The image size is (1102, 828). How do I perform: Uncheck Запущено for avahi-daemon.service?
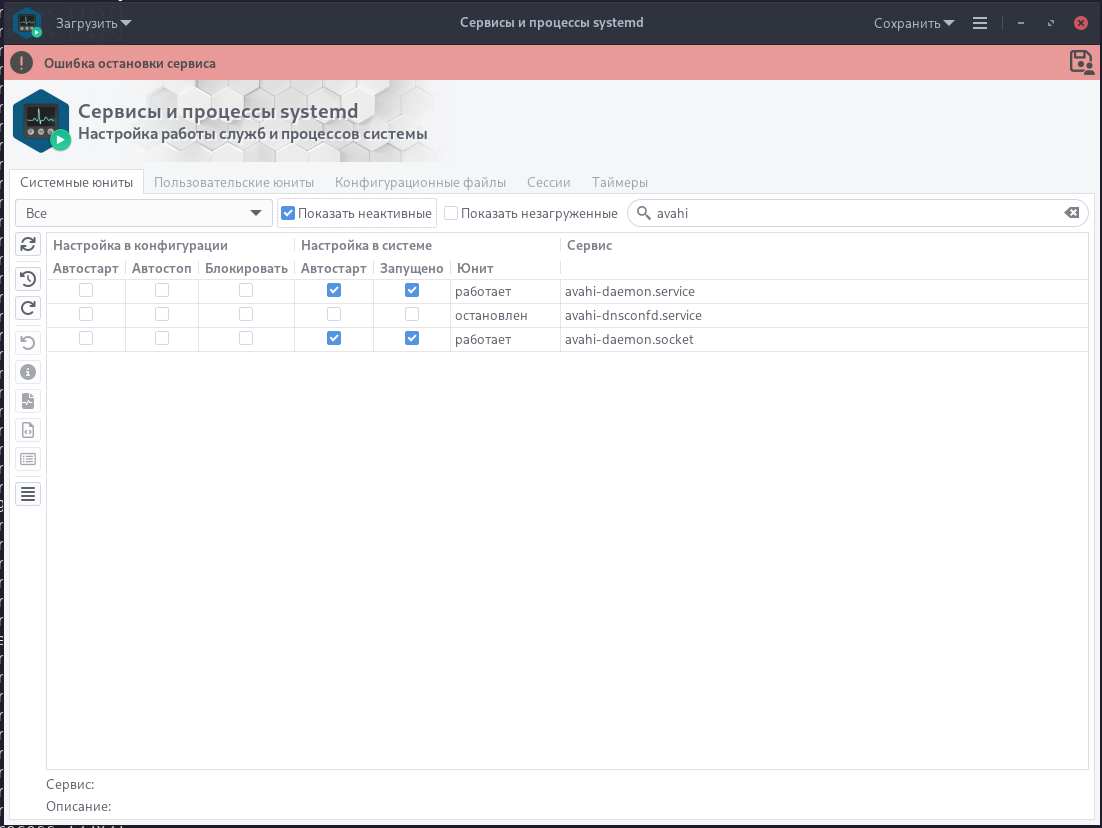(412, 291)
